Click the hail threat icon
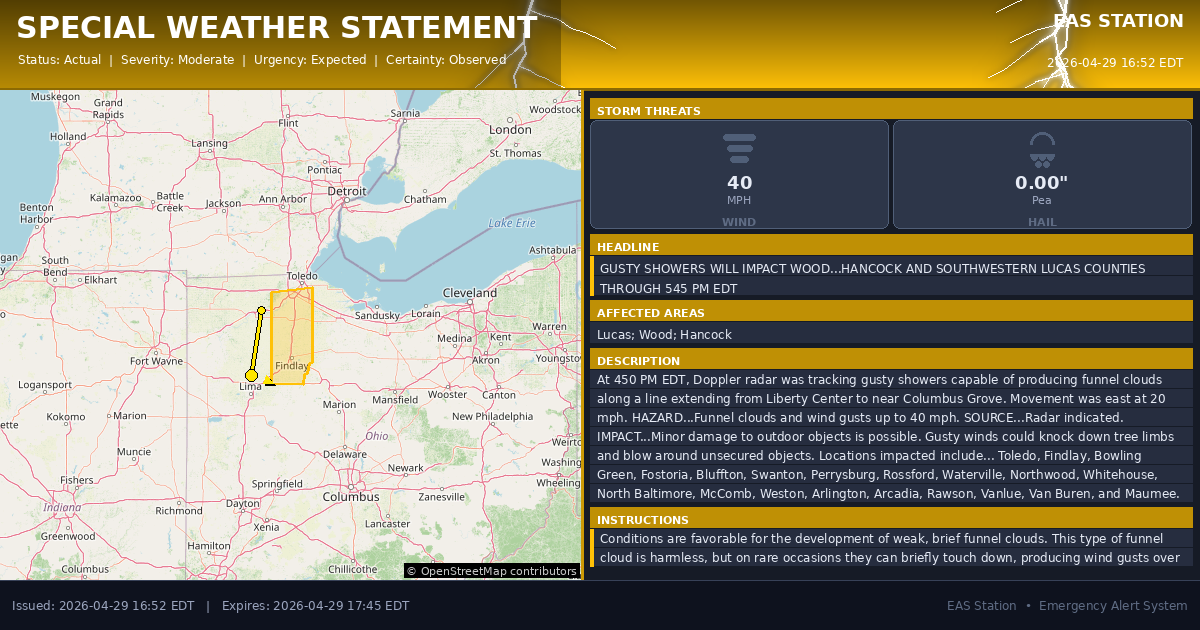The width and height of the screenshot is (1200, 630). click(1041, 149)
